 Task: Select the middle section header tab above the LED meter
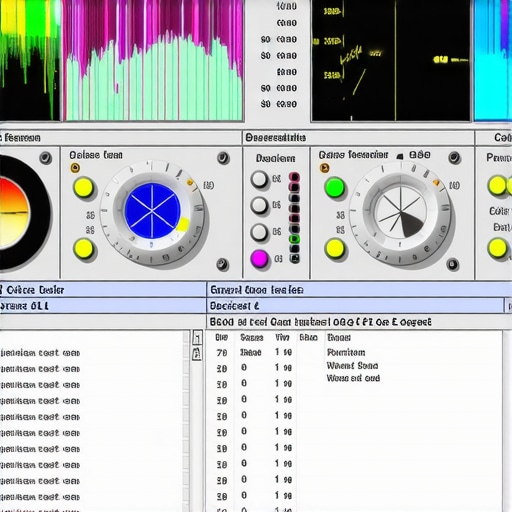358,138
